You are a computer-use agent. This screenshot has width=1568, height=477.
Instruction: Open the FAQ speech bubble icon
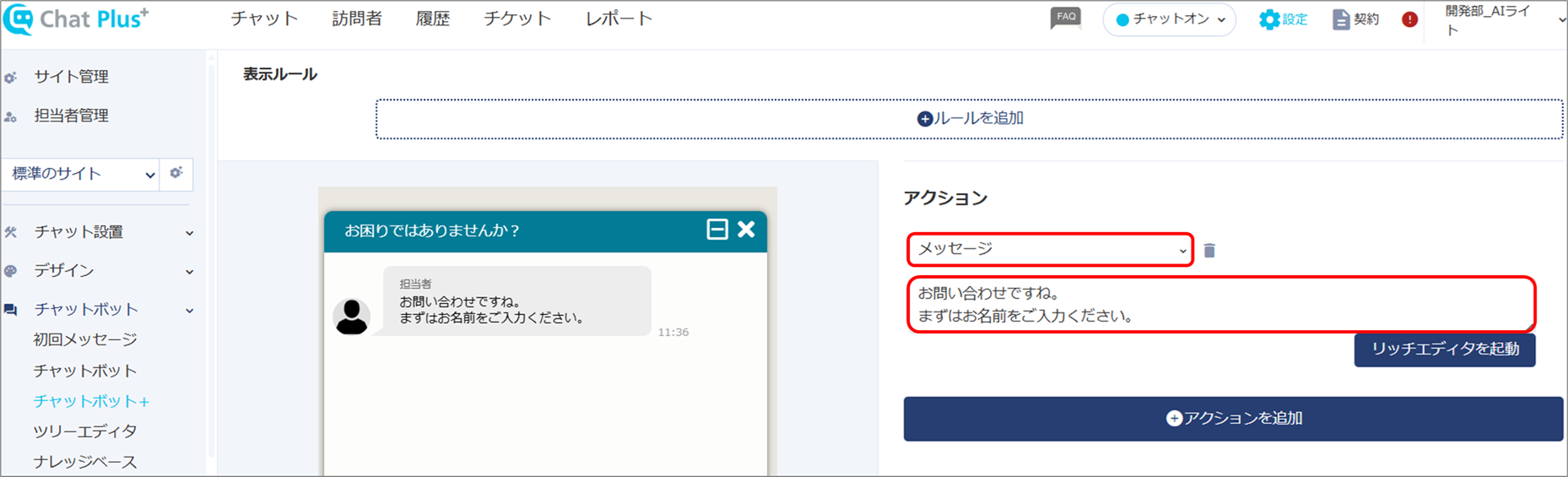pyautogui.click(x=1065, y=18)
